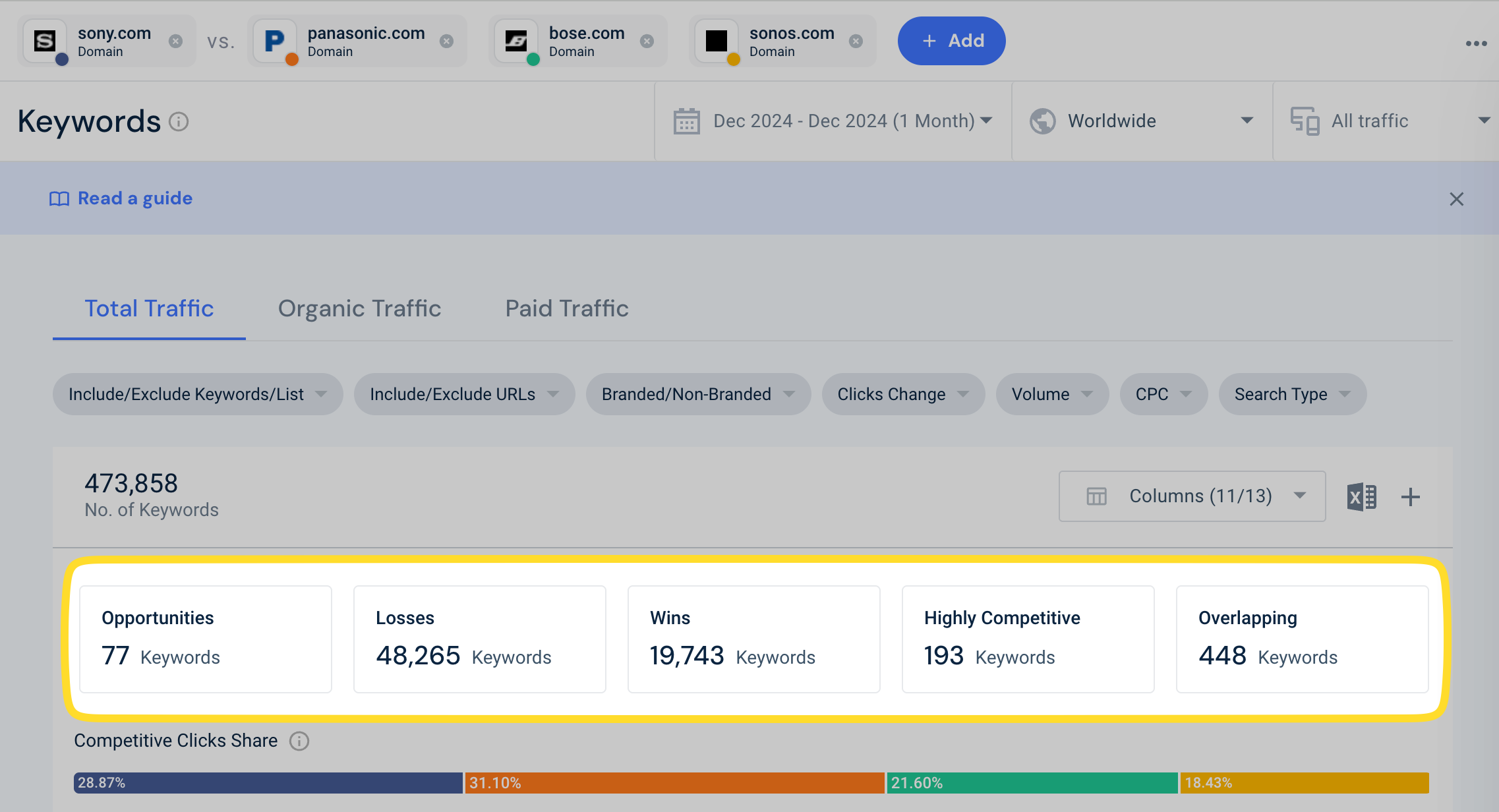The image size is (1499, 812).
Task: Dismiss the guide banner
Action: tap(1456, 199)
